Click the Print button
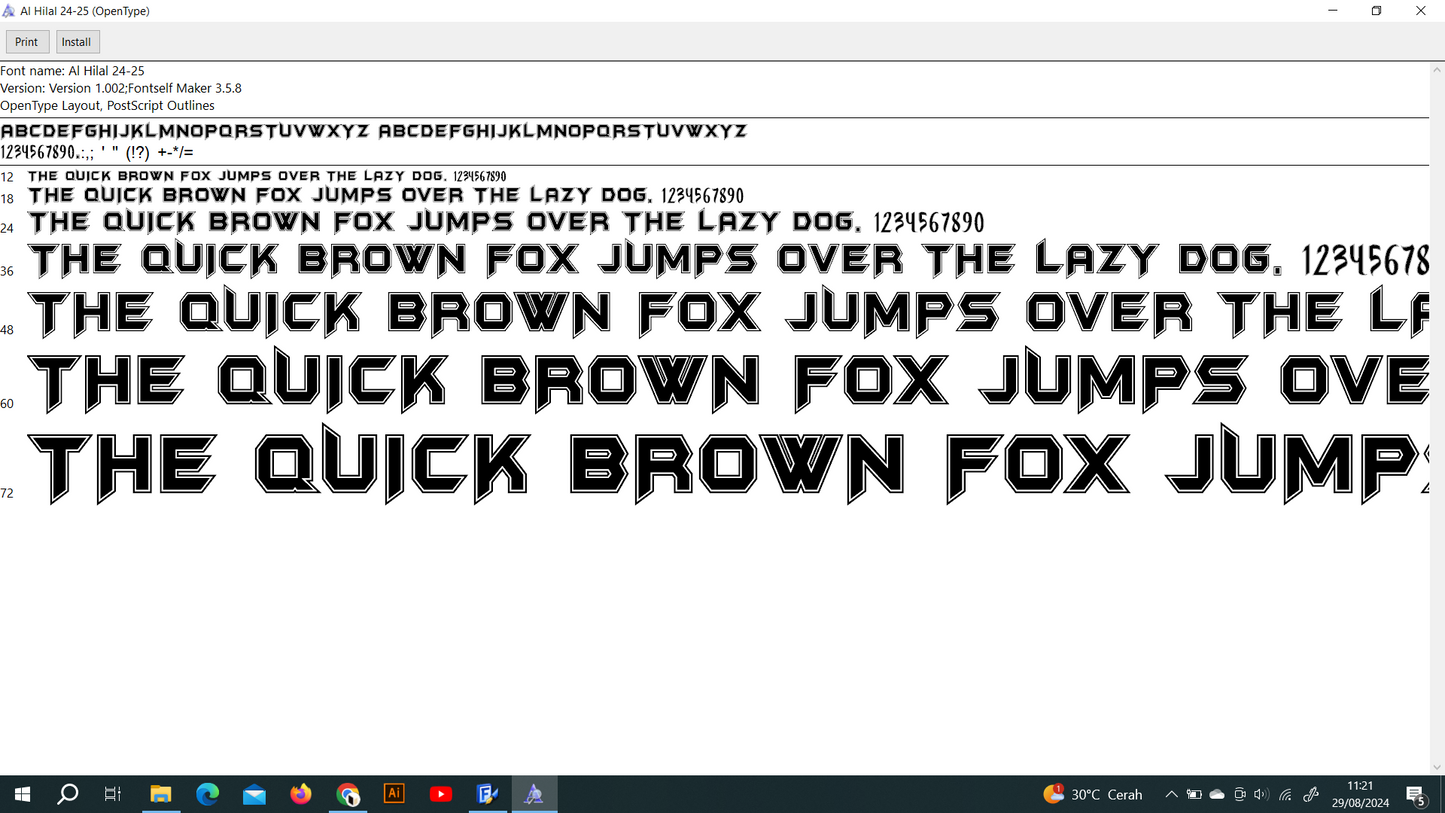 27,42
